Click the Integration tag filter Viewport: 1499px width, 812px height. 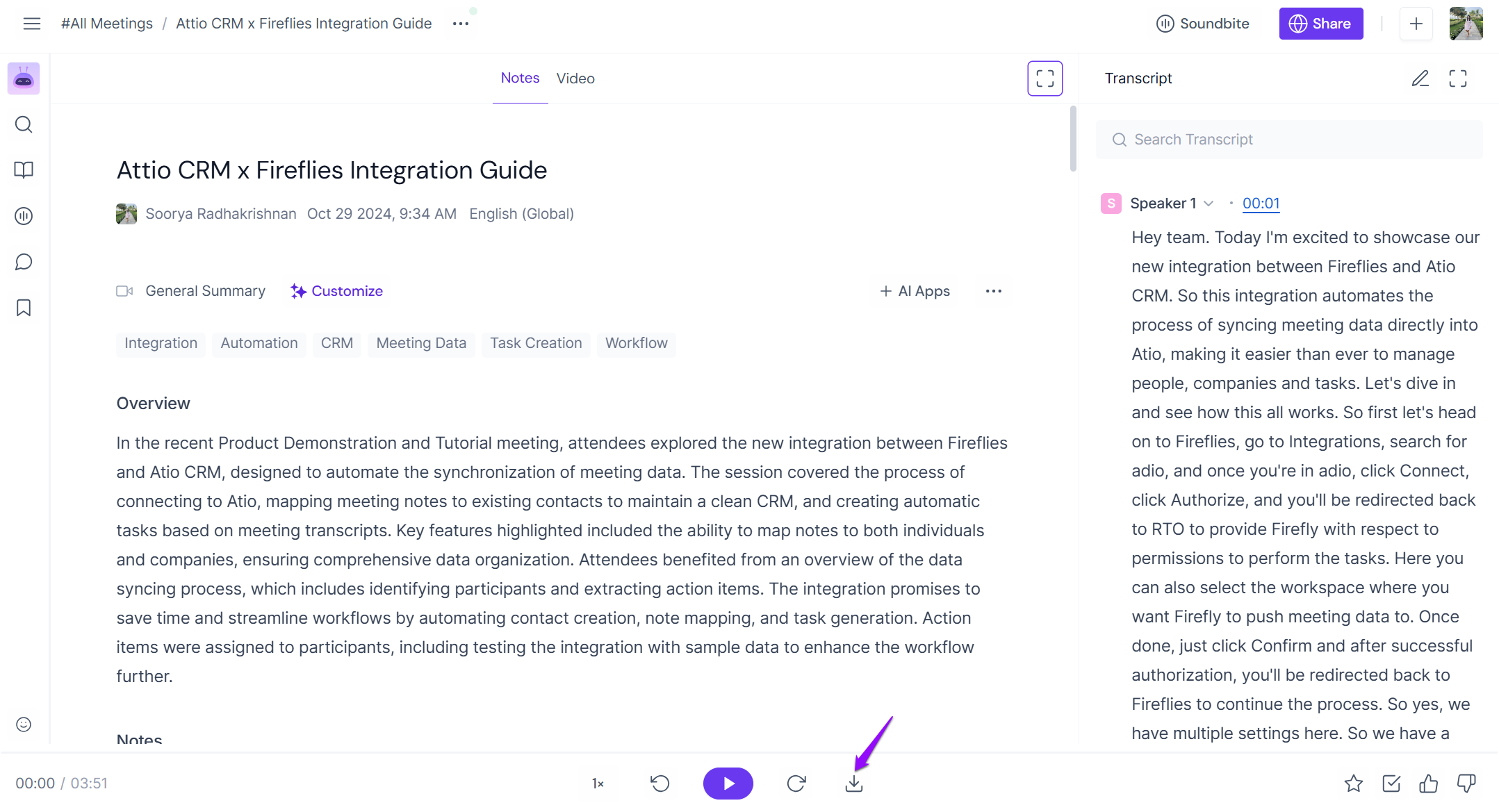[x=161, y=343]
